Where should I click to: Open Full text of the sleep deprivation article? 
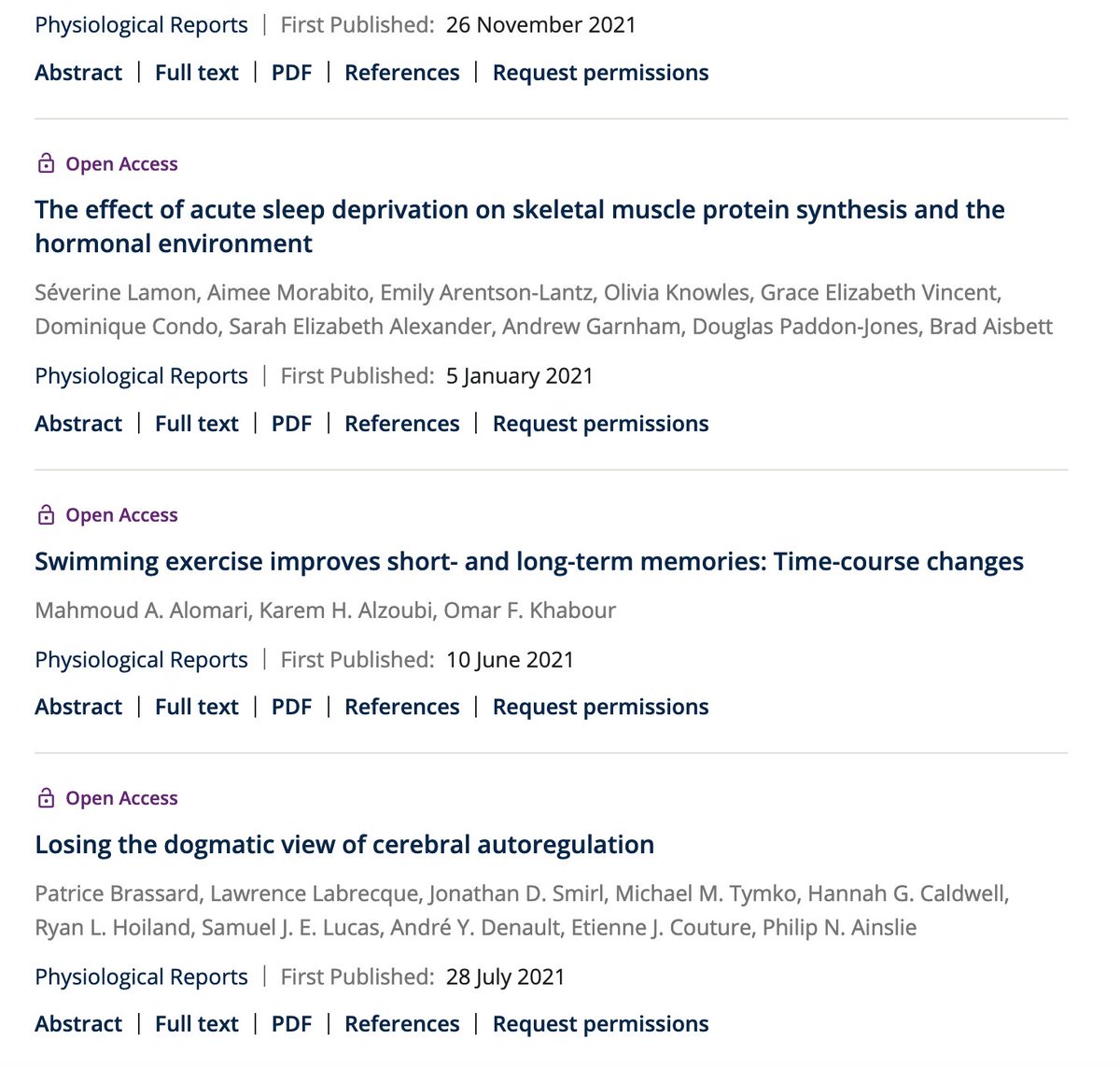click(x=197, y=424)
